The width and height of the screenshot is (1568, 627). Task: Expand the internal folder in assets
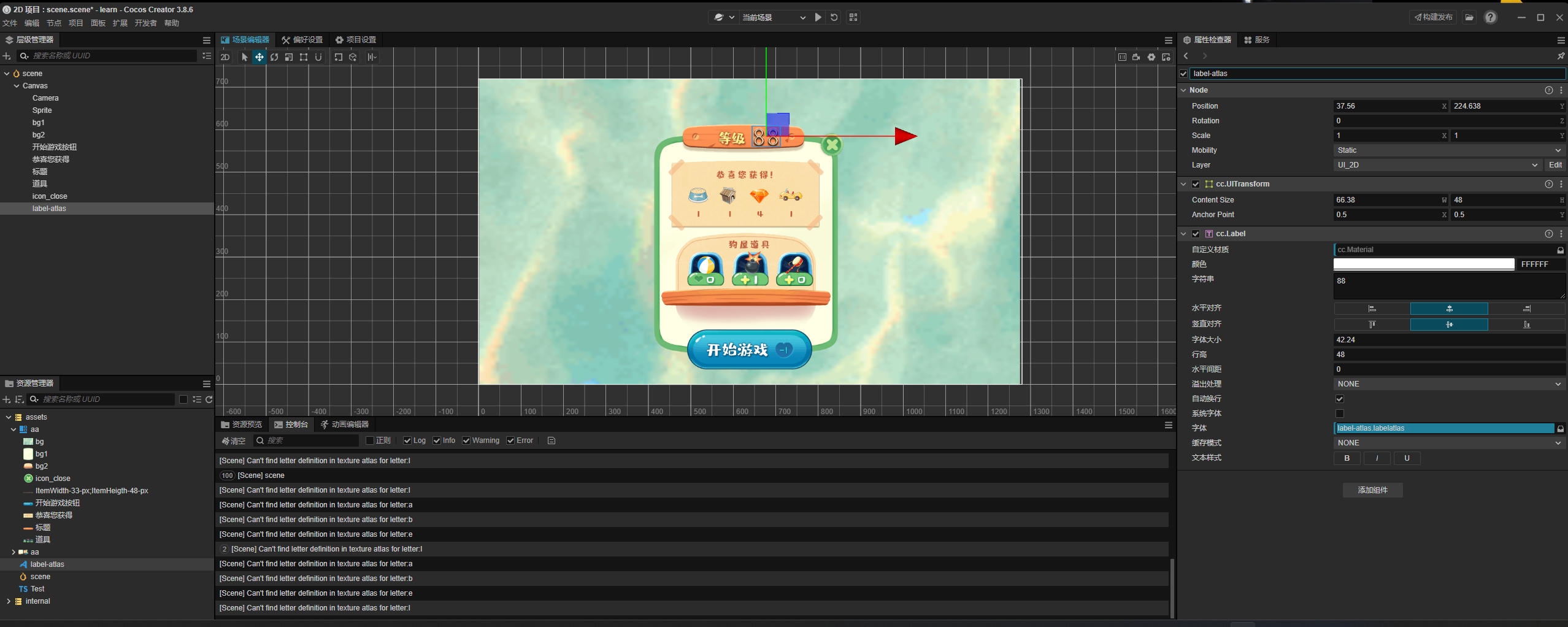(x=8, y=601)
